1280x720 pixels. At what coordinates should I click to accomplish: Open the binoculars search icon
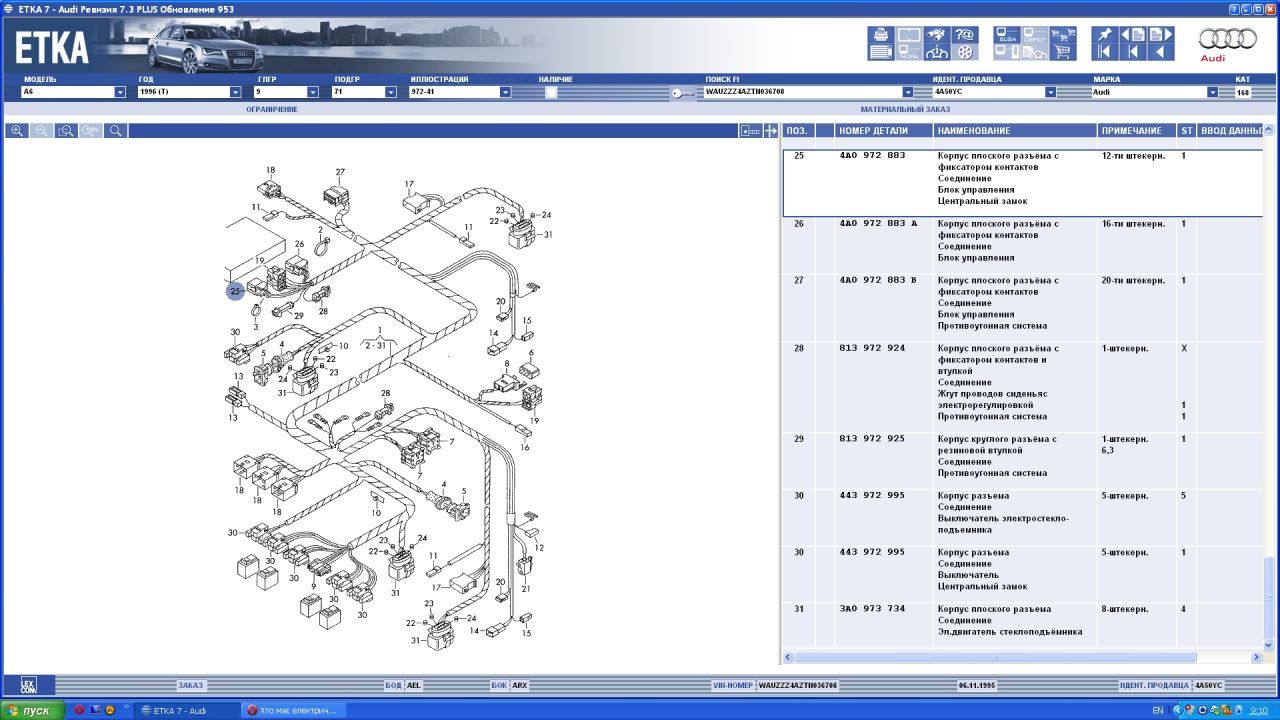tap(937, 35)
